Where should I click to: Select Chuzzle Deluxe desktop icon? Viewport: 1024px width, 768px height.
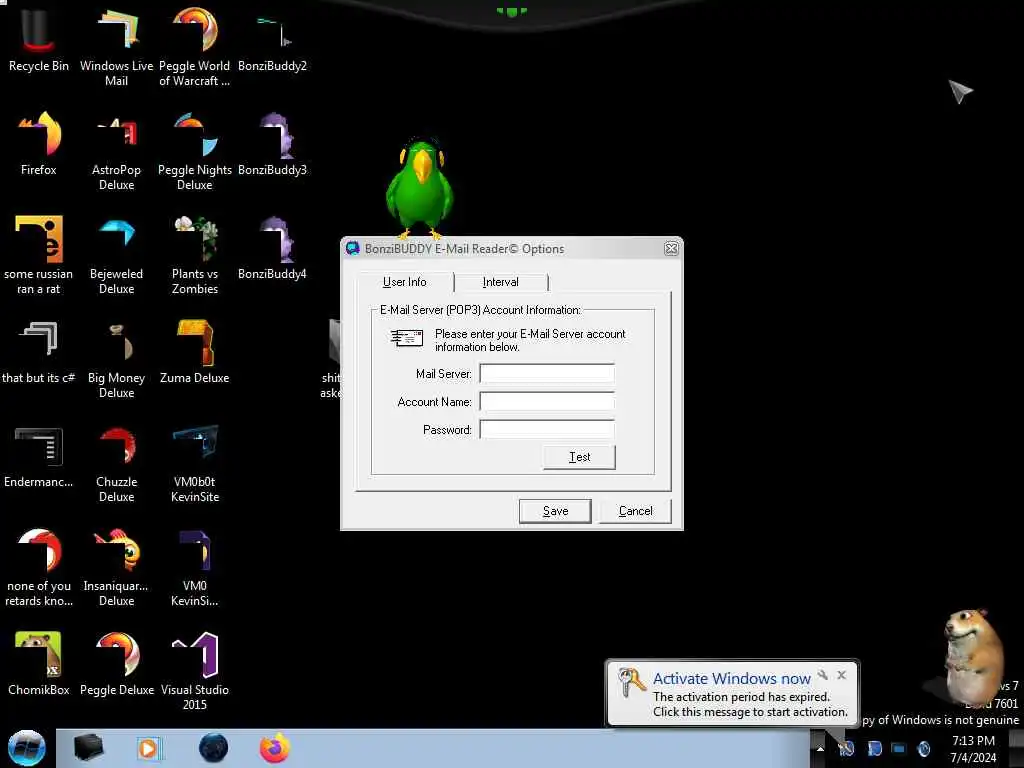tap(116, 464)
